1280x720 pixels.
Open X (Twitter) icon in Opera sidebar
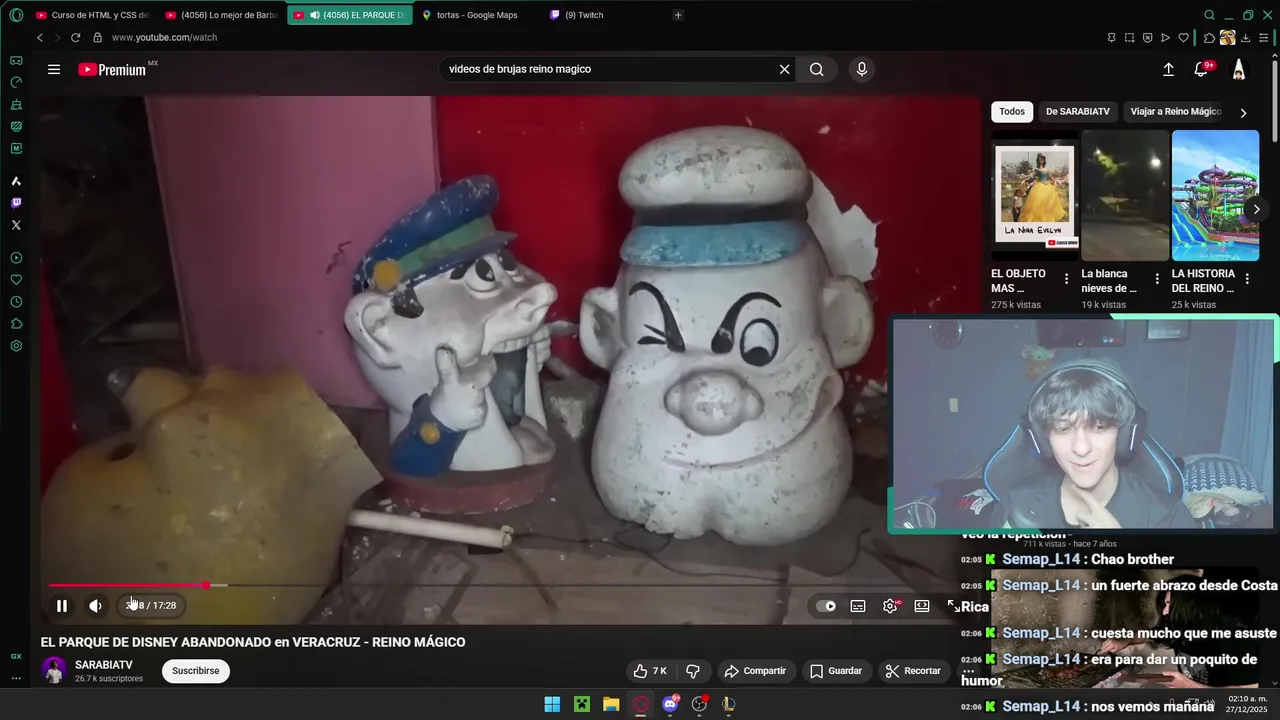pyautogui.click(x=16, y=225)
